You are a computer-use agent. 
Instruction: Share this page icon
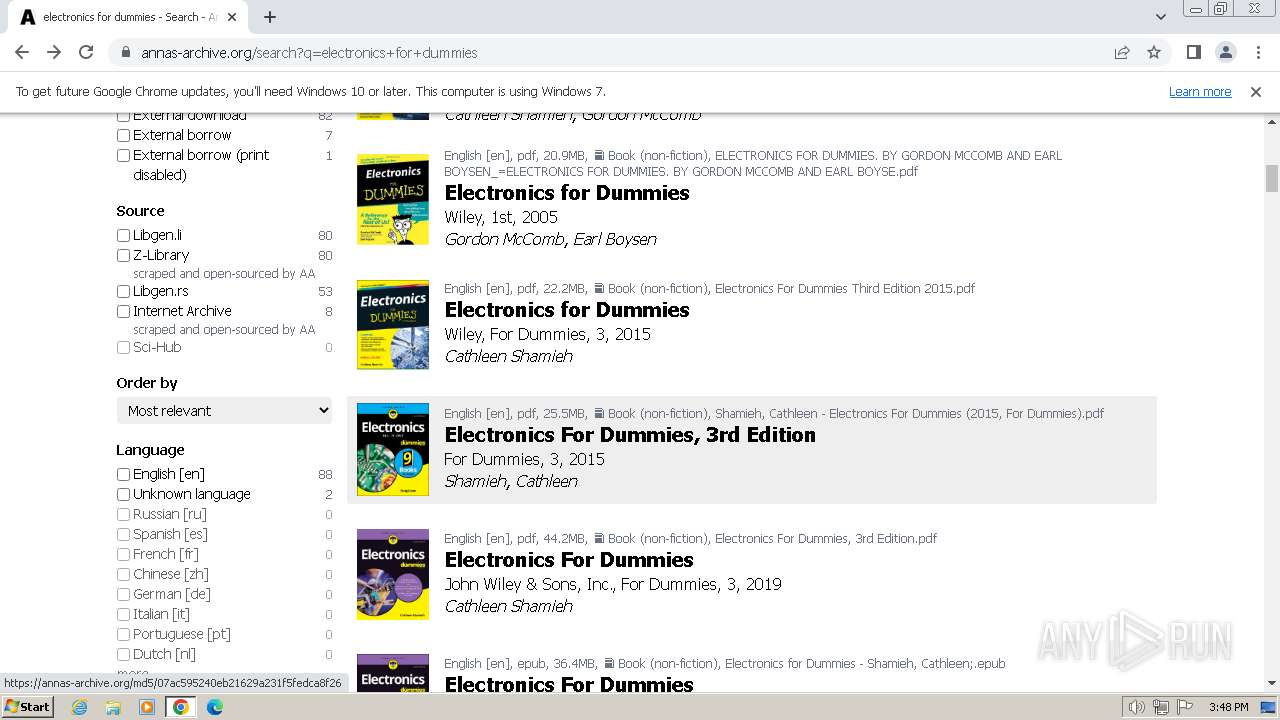(1122, 52)
